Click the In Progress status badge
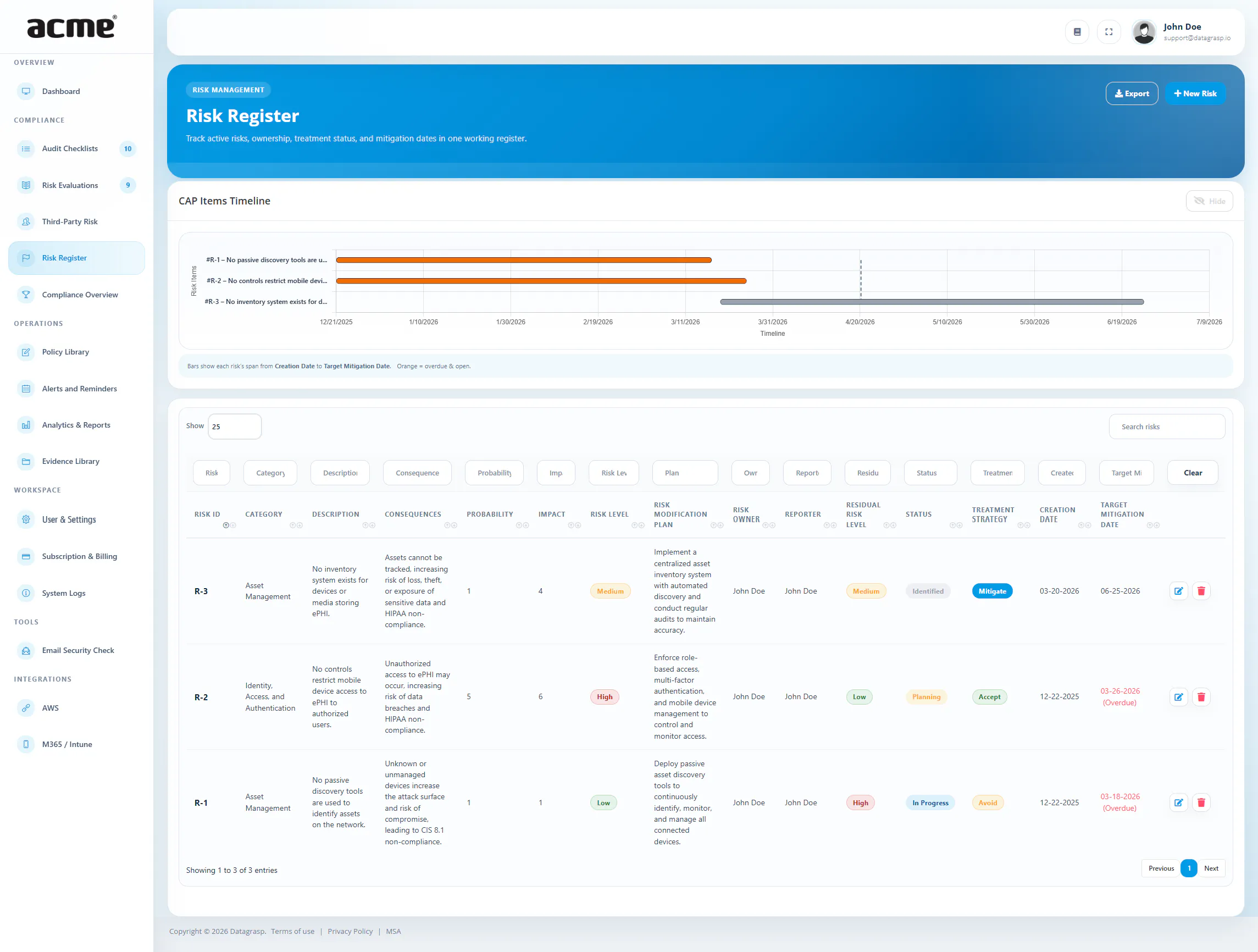Image resolution: width=1258 pixels, height=952 pixels. 930,802
